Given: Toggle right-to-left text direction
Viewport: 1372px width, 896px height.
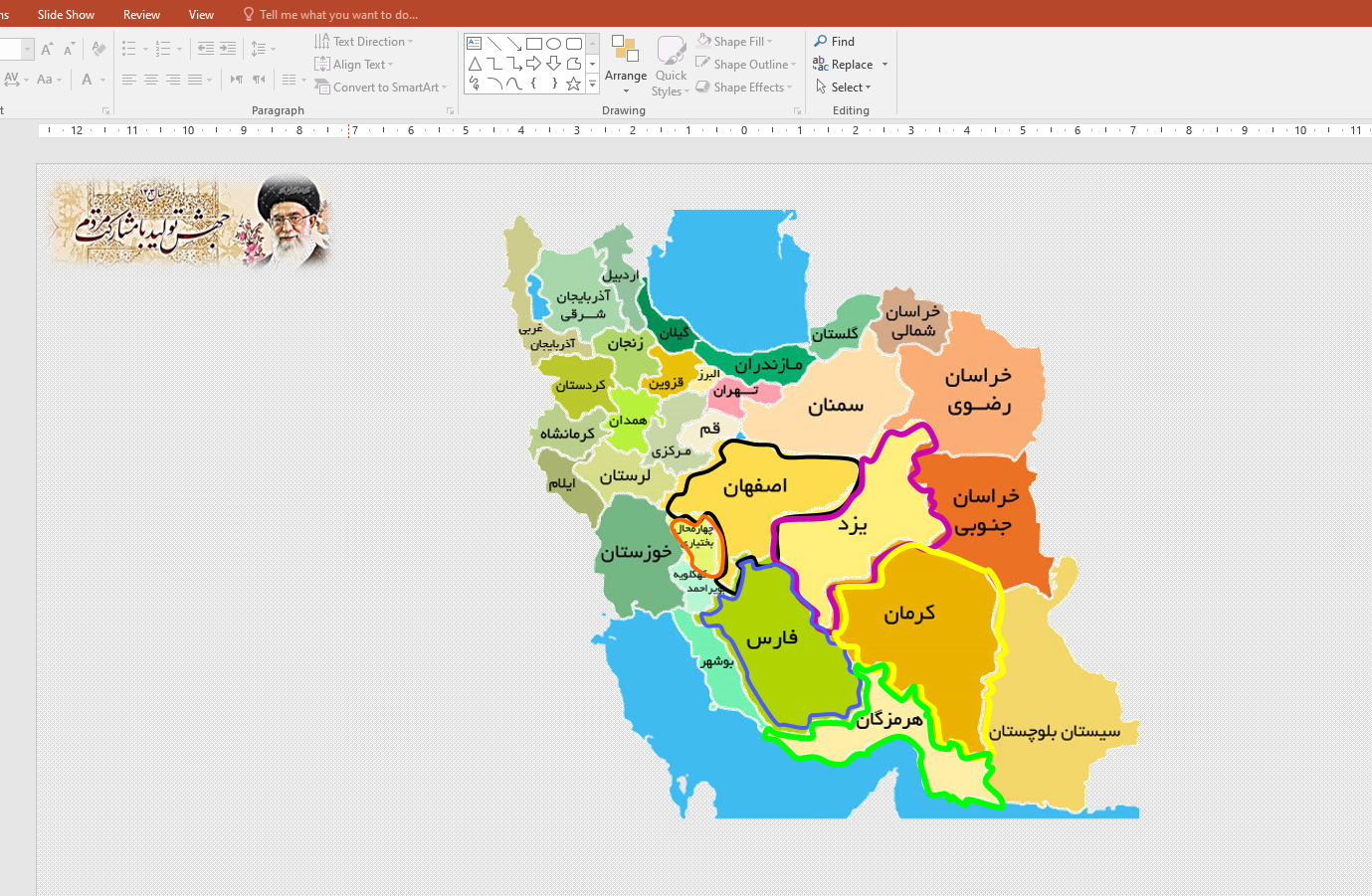Looking at the screenshot, I should (258, 80).
